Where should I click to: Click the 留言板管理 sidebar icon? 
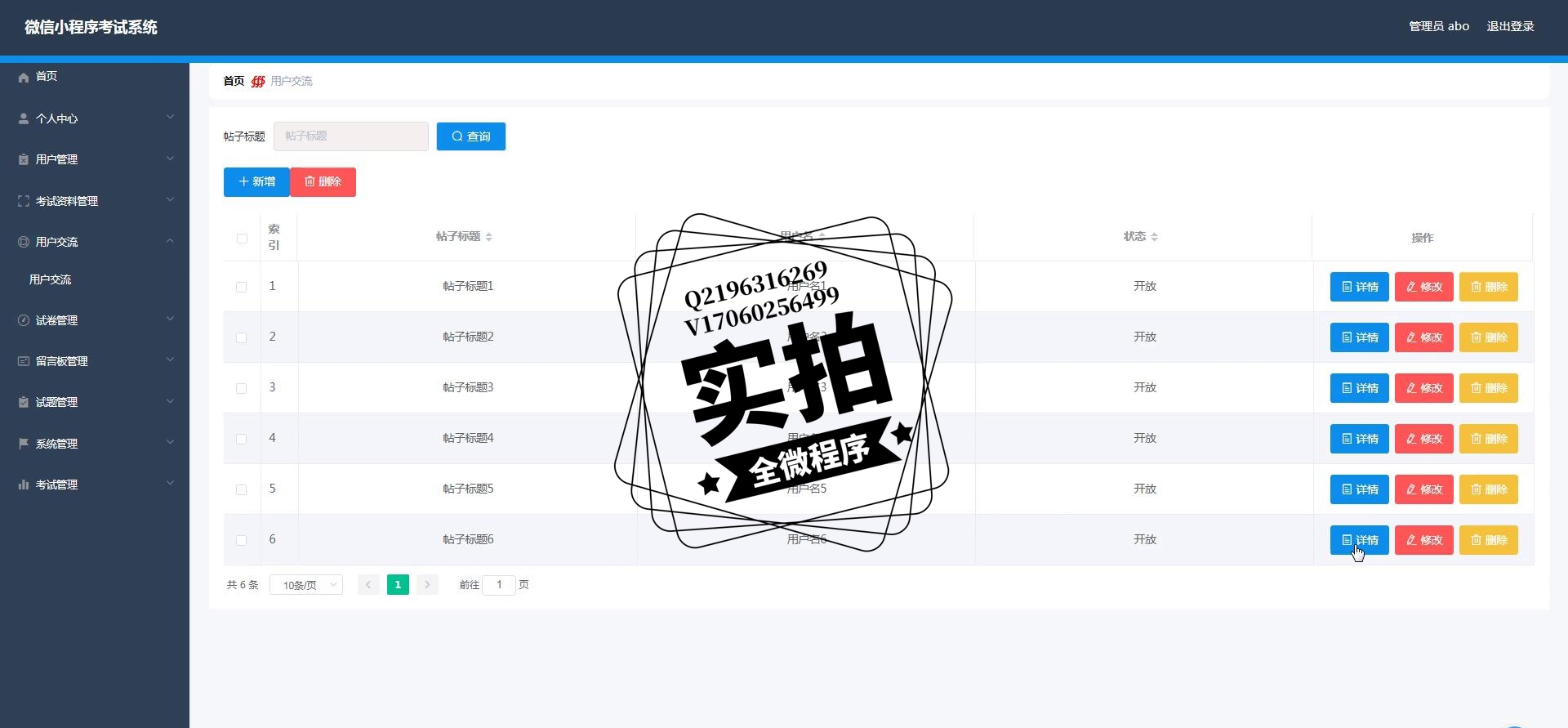24,361
